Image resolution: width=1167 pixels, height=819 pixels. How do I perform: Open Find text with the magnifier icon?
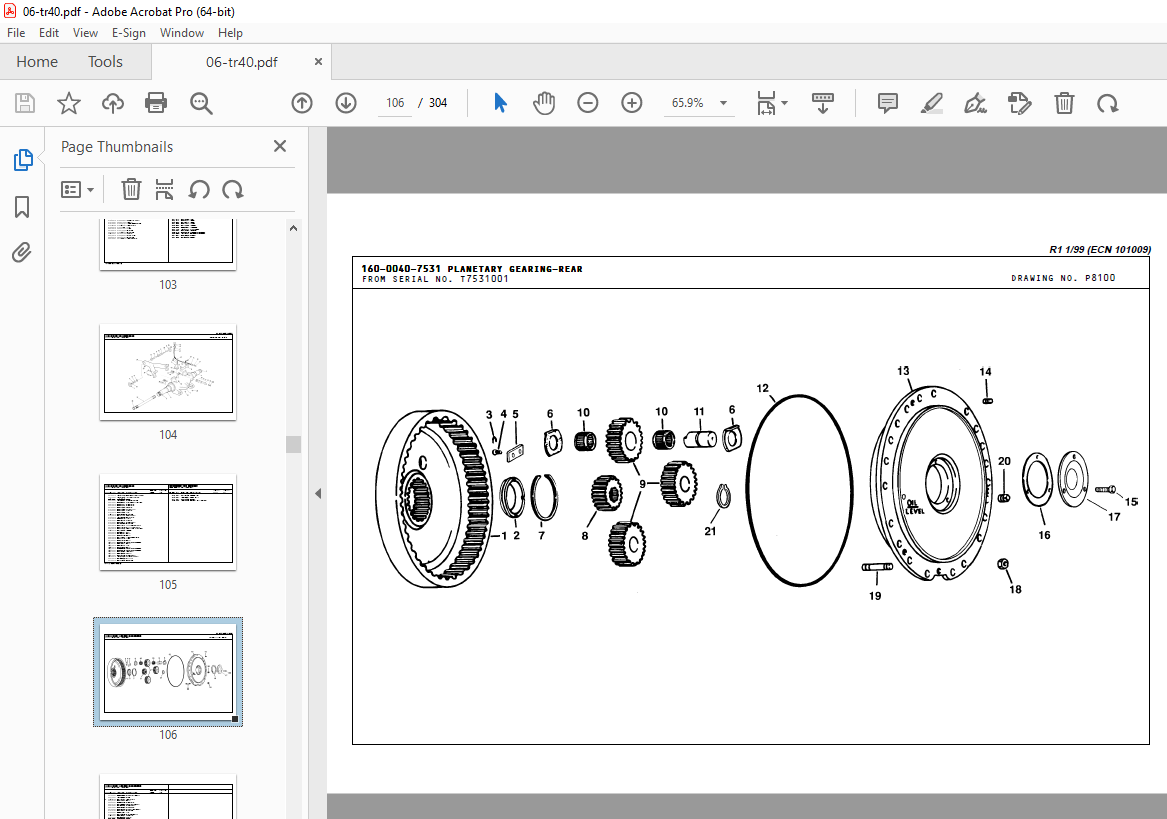(x=201, y=103)
